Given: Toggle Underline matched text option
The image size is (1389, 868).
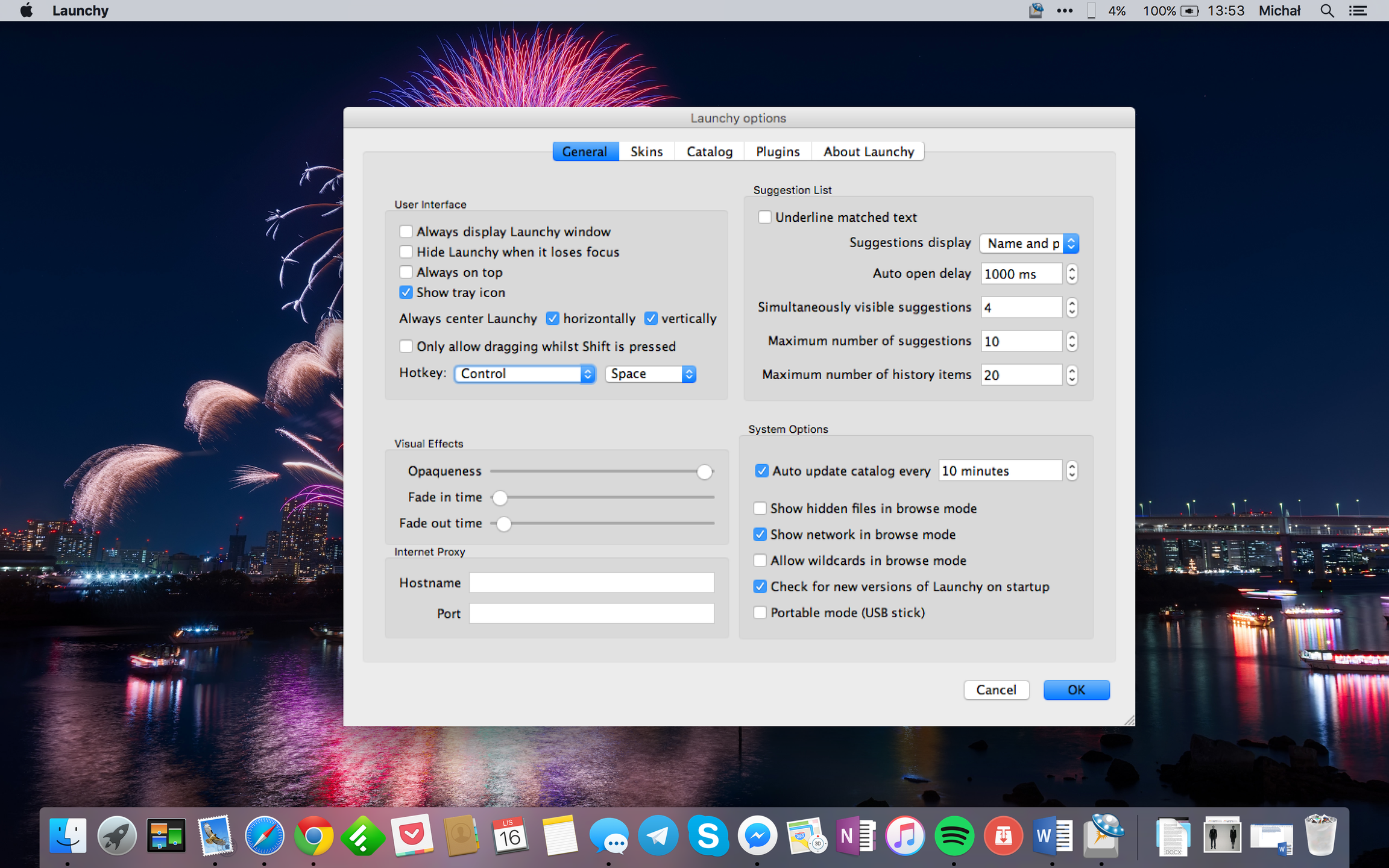Looking at the screenshot, I should (x=764, y=217).
